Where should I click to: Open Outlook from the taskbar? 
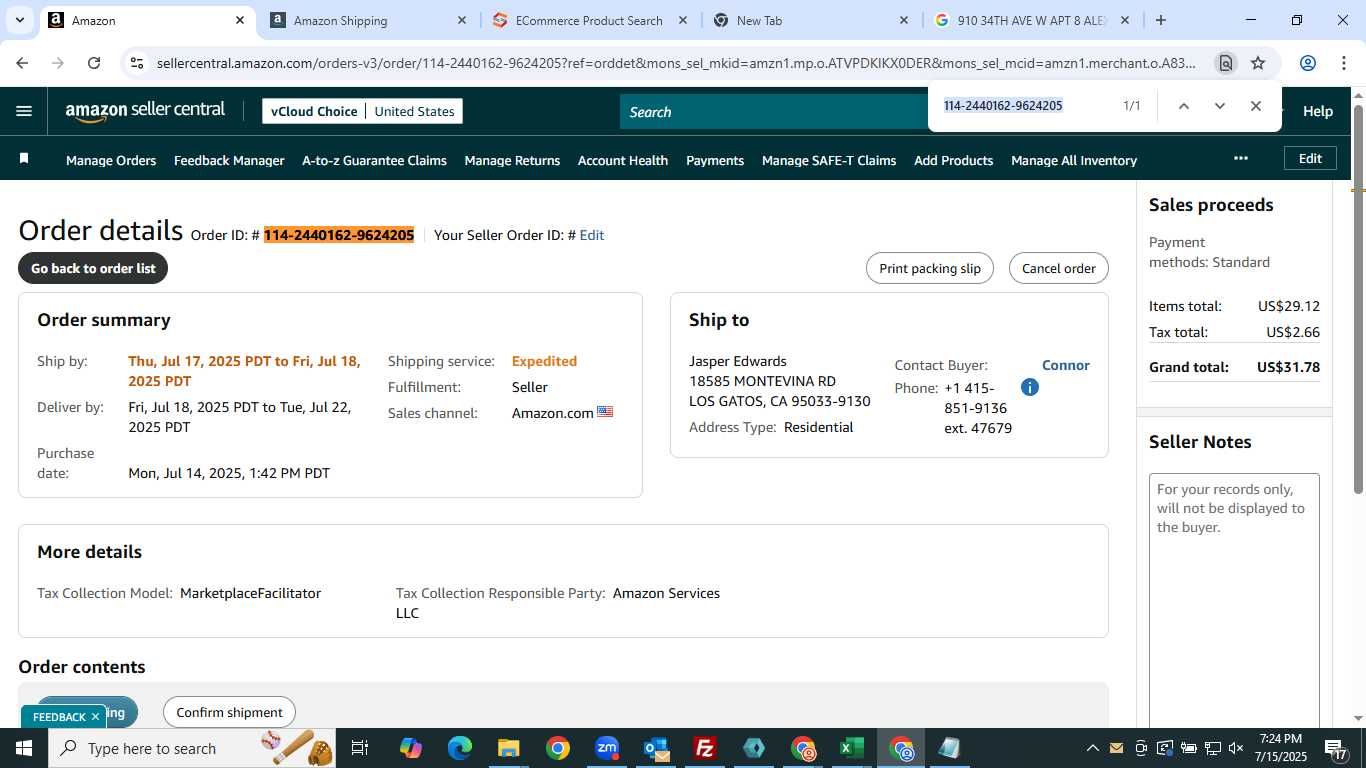656,748
